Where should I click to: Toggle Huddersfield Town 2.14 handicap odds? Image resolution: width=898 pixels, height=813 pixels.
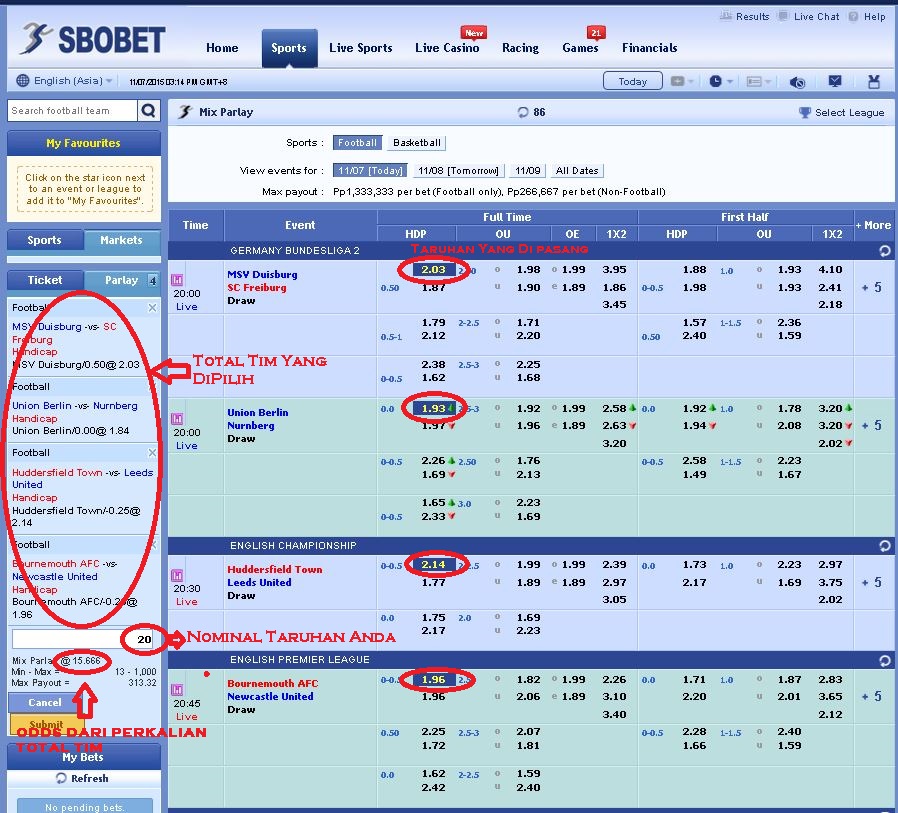[x=434, y=565]
